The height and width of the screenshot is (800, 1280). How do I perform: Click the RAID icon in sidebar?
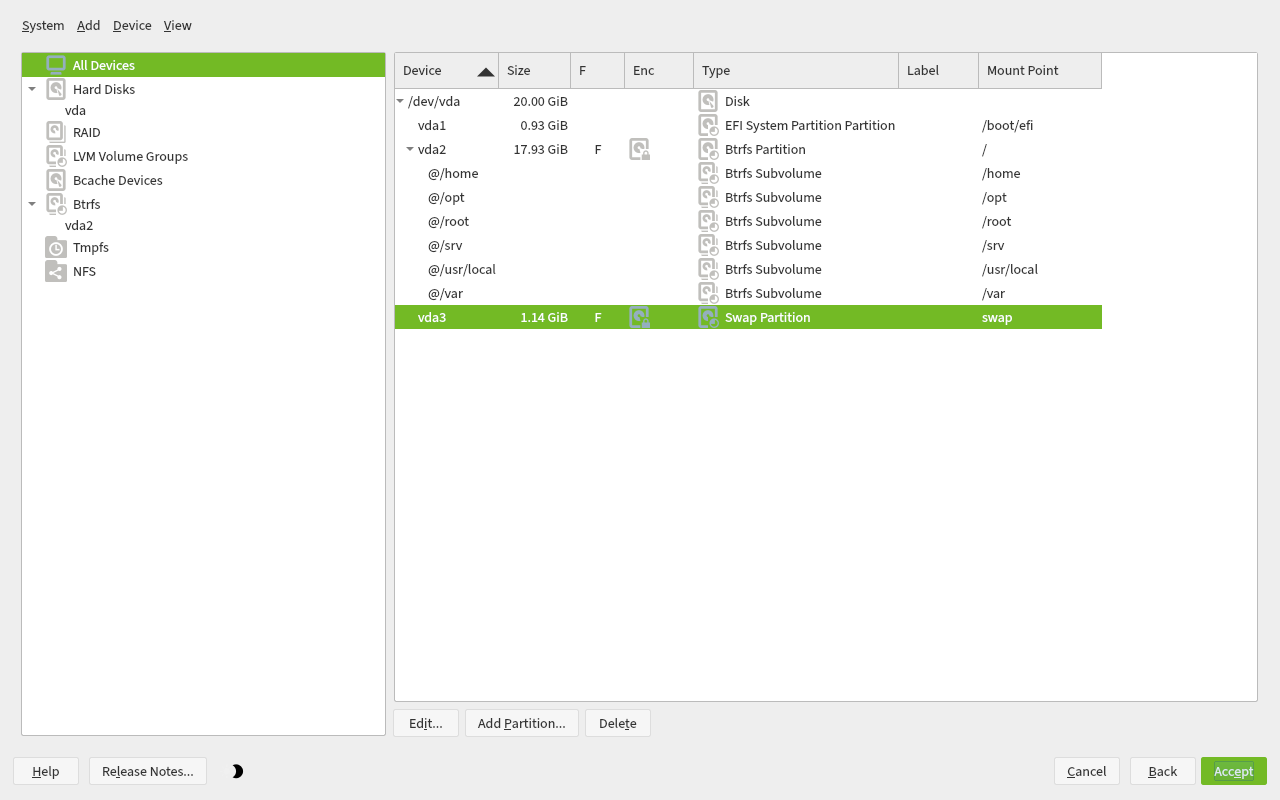click(x=56, y=132)
